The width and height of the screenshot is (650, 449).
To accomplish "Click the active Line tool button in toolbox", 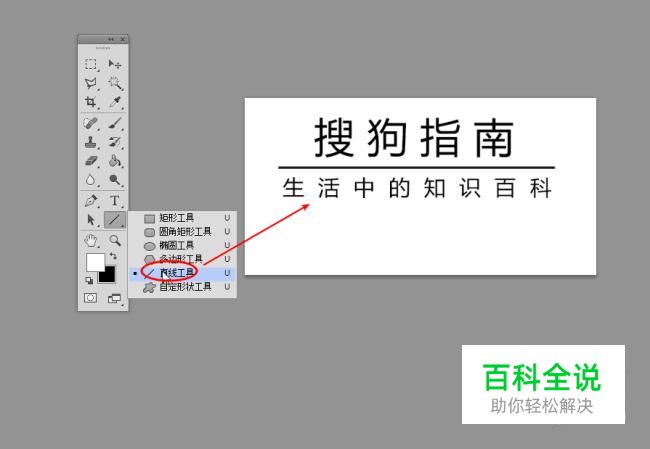I will 115,220.
